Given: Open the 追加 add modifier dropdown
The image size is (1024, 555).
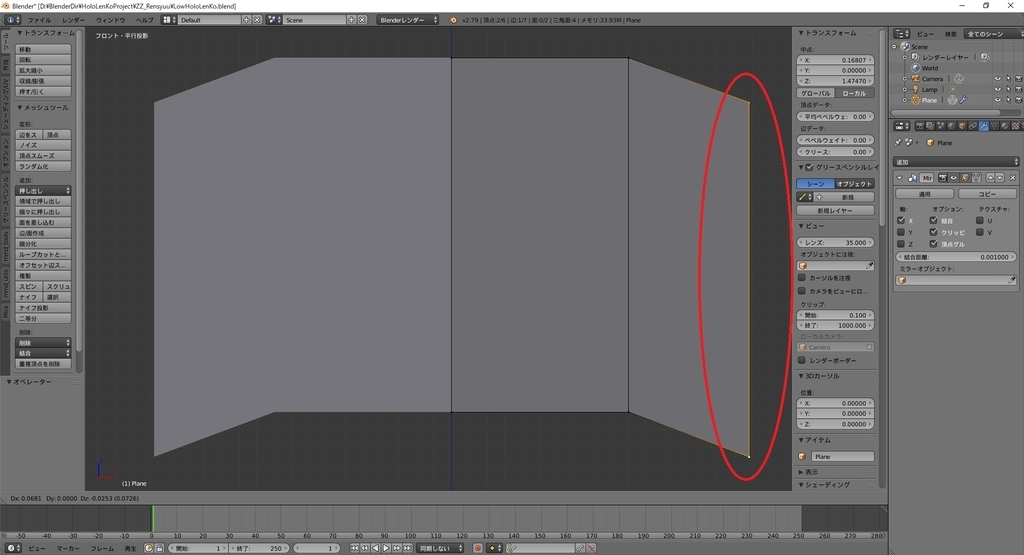Looking at the screenshot, I should pyautogui.click(x=955, y=162).
